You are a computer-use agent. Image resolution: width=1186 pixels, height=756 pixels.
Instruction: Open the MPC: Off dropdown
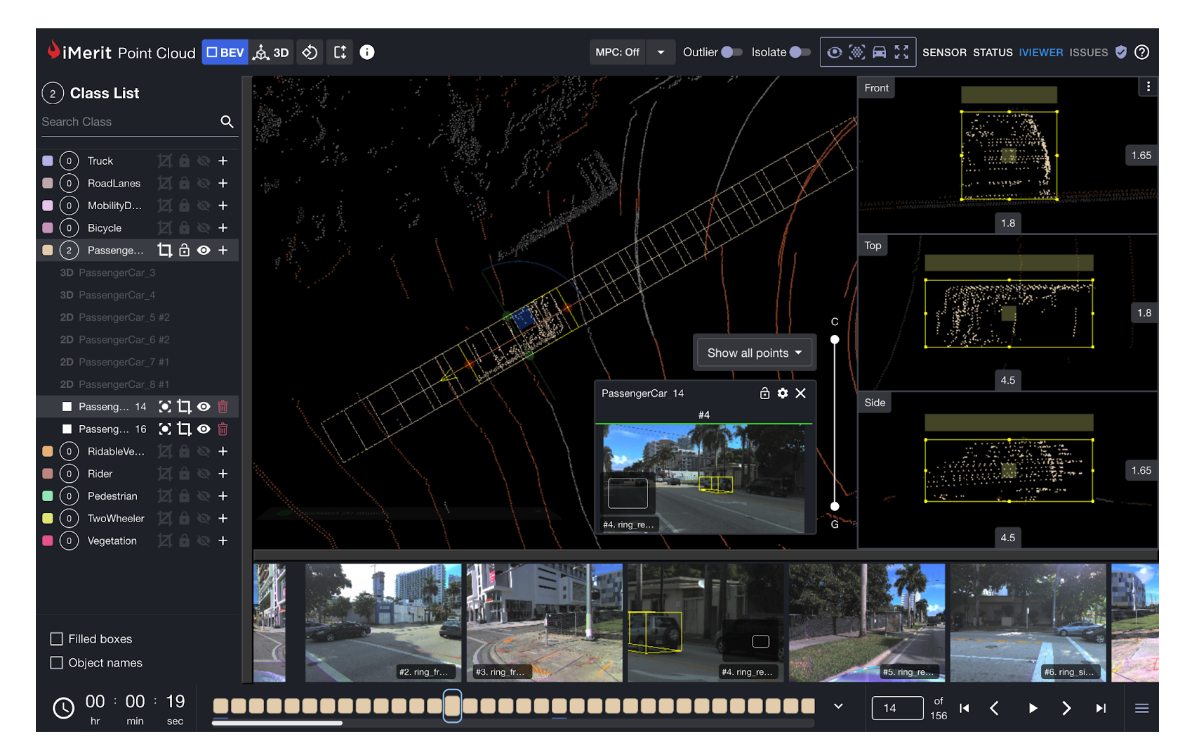point(660,51)
